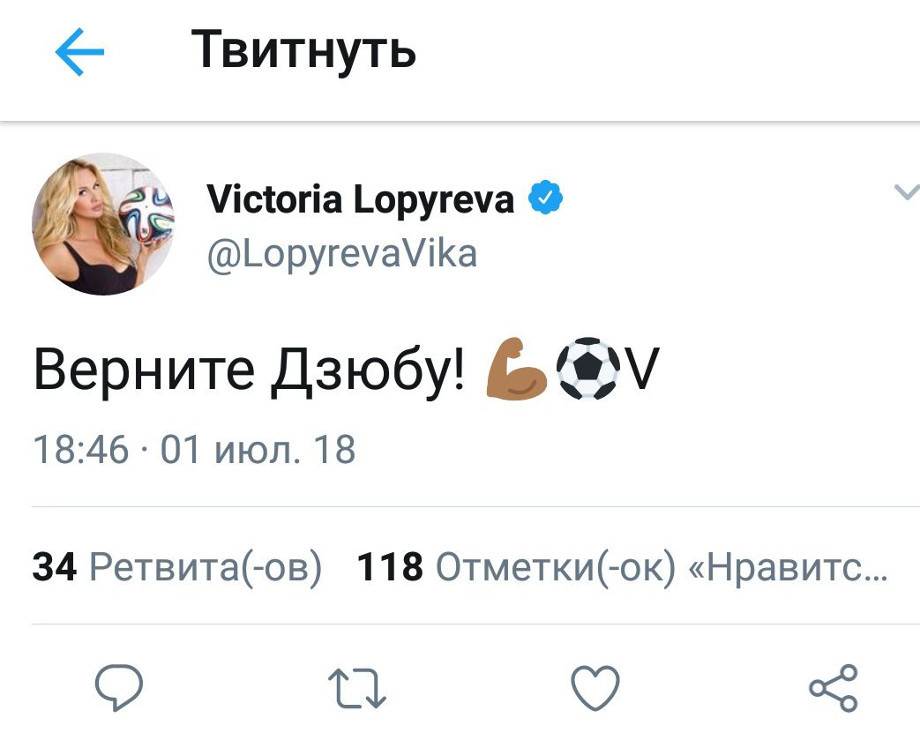View the 118 Отметки «Нравится» list
920x748 pixels.
pyautogui.click(x=520, y=568)
